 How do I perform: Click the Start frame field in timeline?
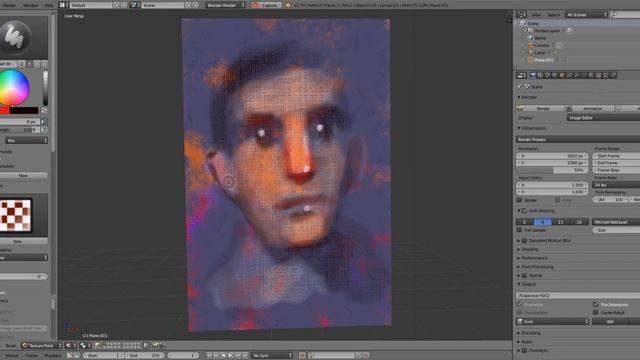point(103,356)
